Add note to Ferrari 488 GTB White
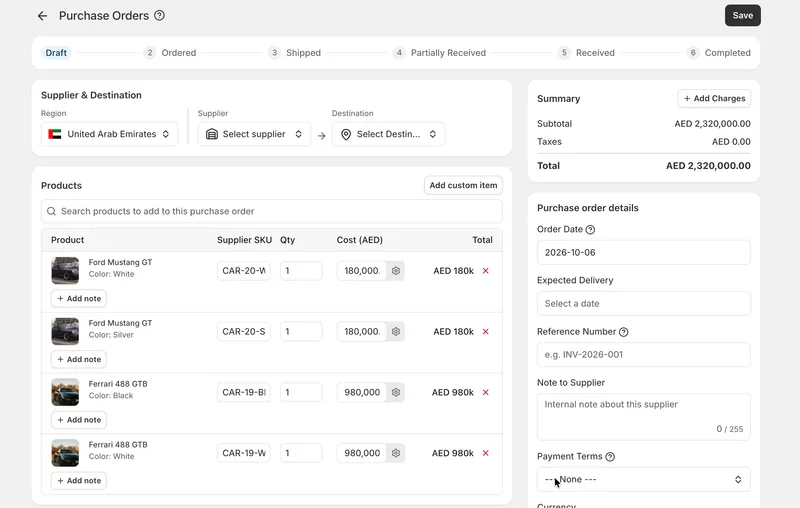 pos(79,480)
